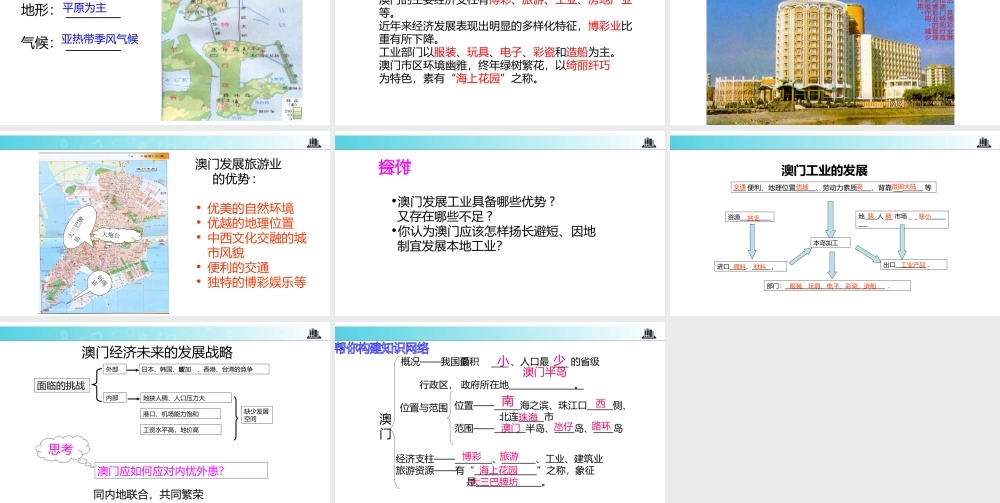
Task: Click the building icon on the 澳门经济未来的发展战略 slide
Action: pos(314,333)
